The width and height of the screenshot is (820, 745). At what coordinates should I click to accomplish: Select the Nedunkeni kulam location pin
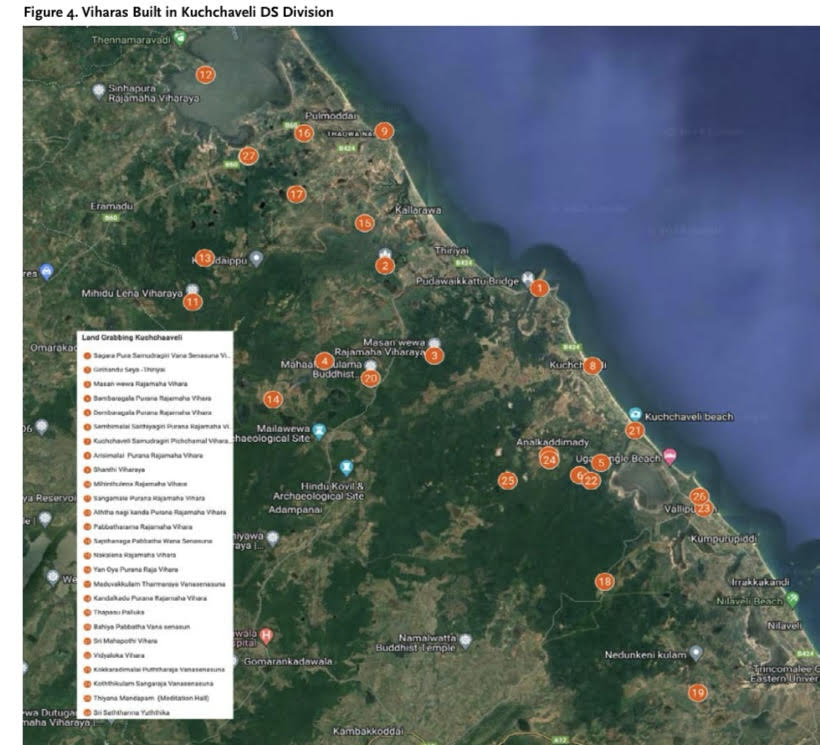[x=696, y=652]
